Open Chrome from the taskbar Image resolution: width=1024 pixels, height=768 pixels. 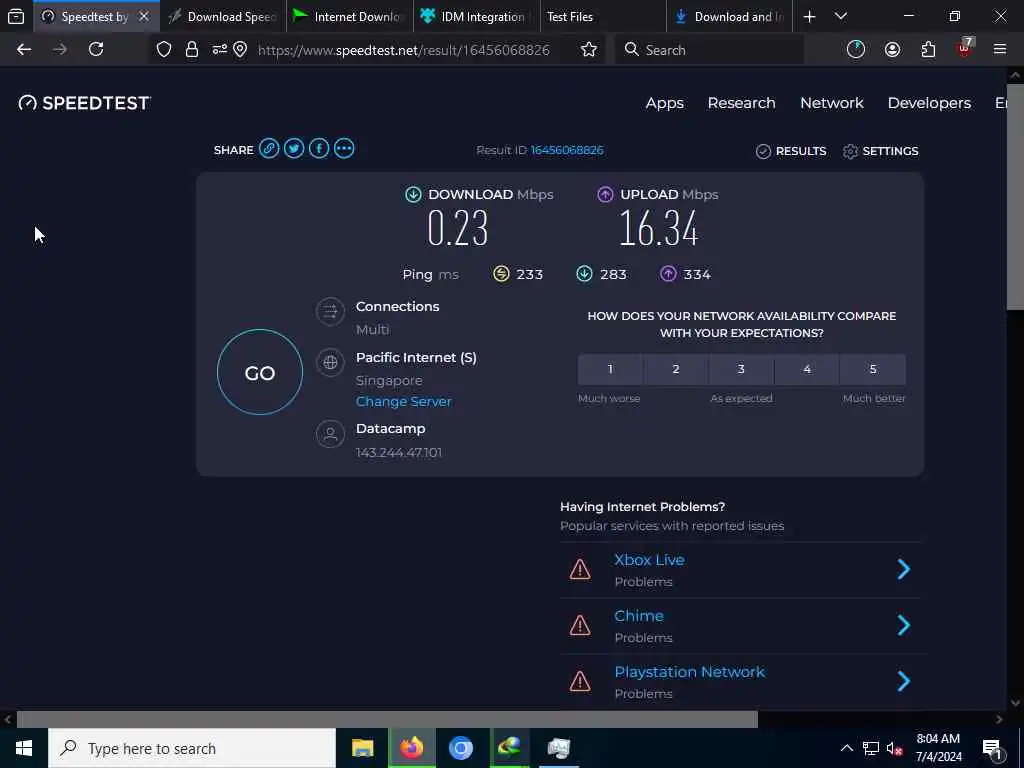460,748
